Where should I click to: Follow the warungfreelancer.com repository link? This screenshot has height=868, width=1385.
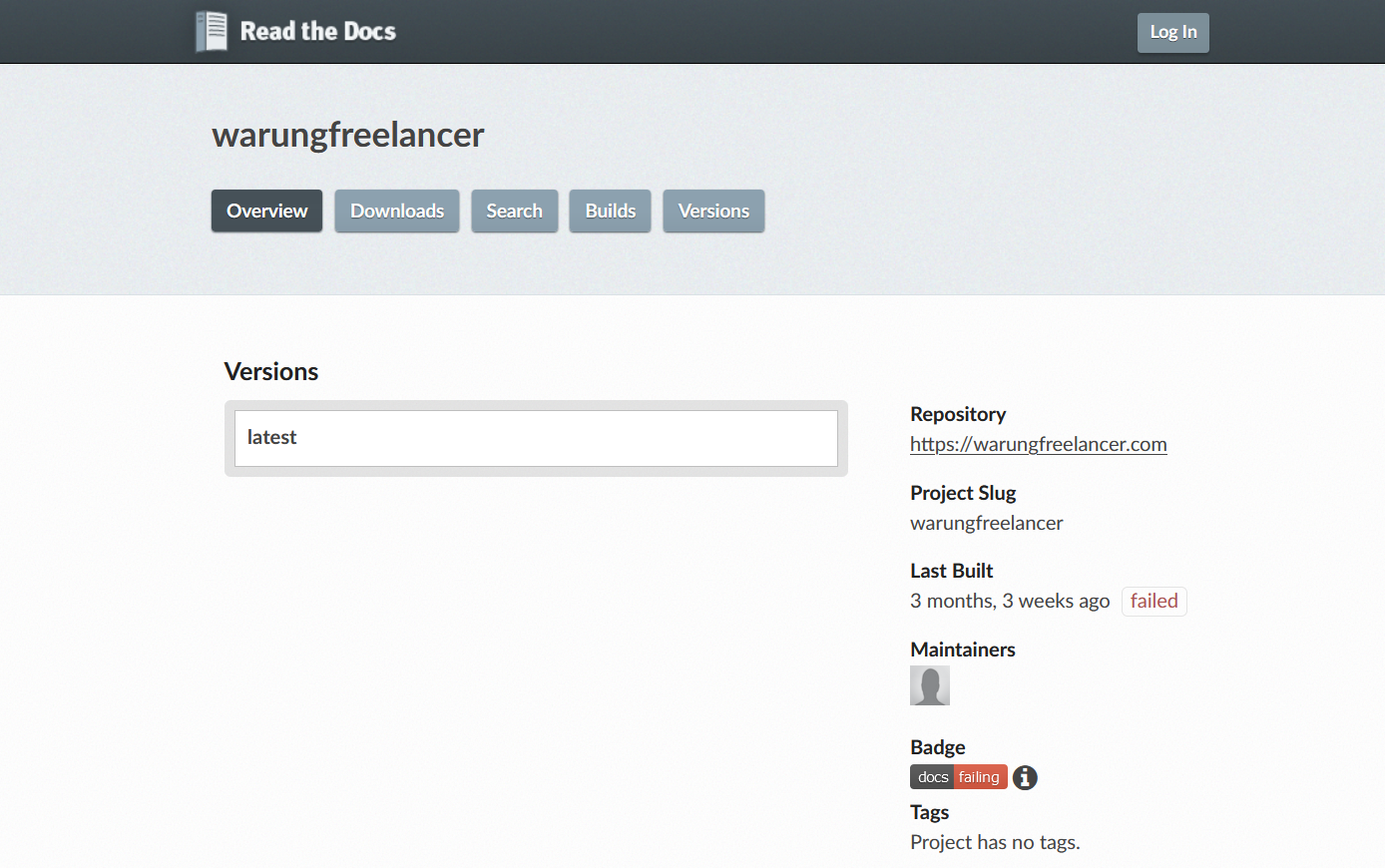(1038, 444)
